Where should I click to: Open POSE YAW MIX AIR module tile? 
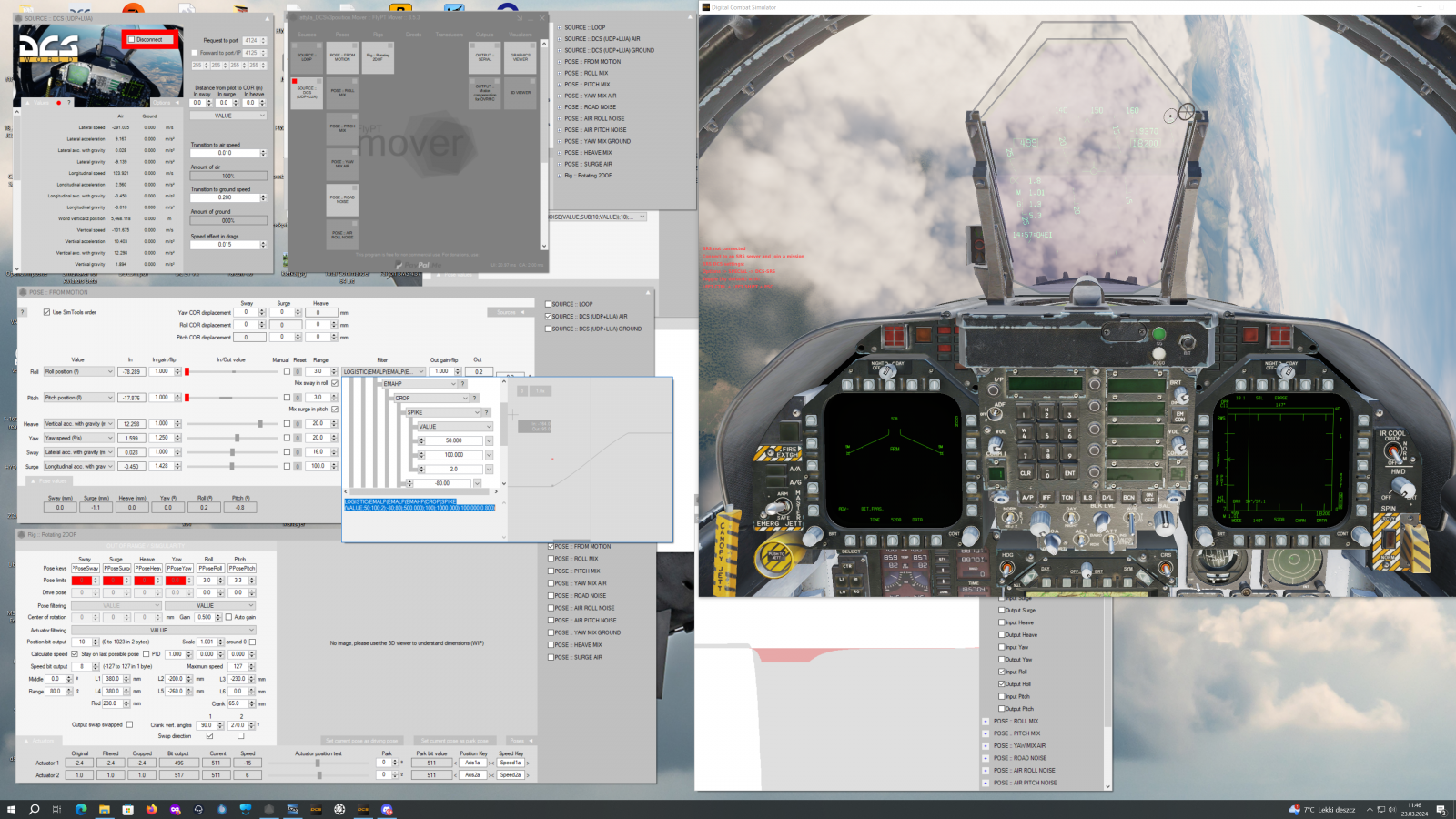click(342, 164)
